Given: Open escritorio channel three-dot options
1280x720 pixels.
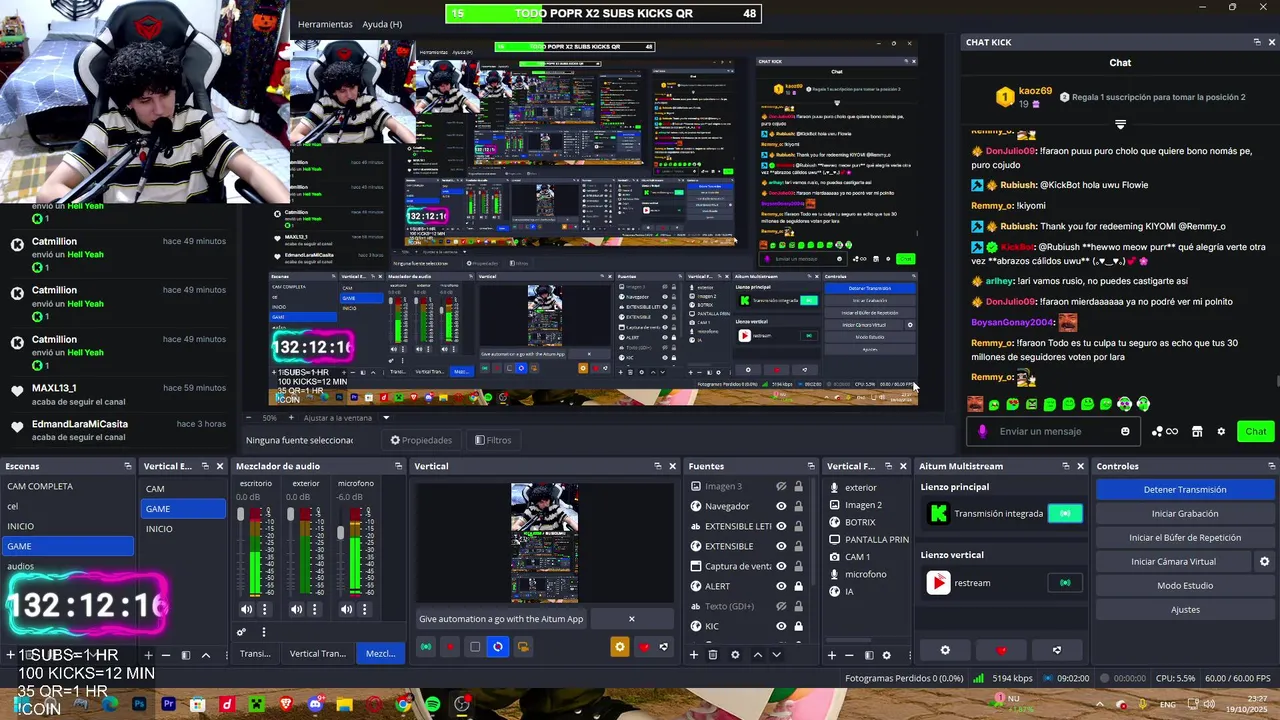Looking at the screenshot, I should (265, 609).
